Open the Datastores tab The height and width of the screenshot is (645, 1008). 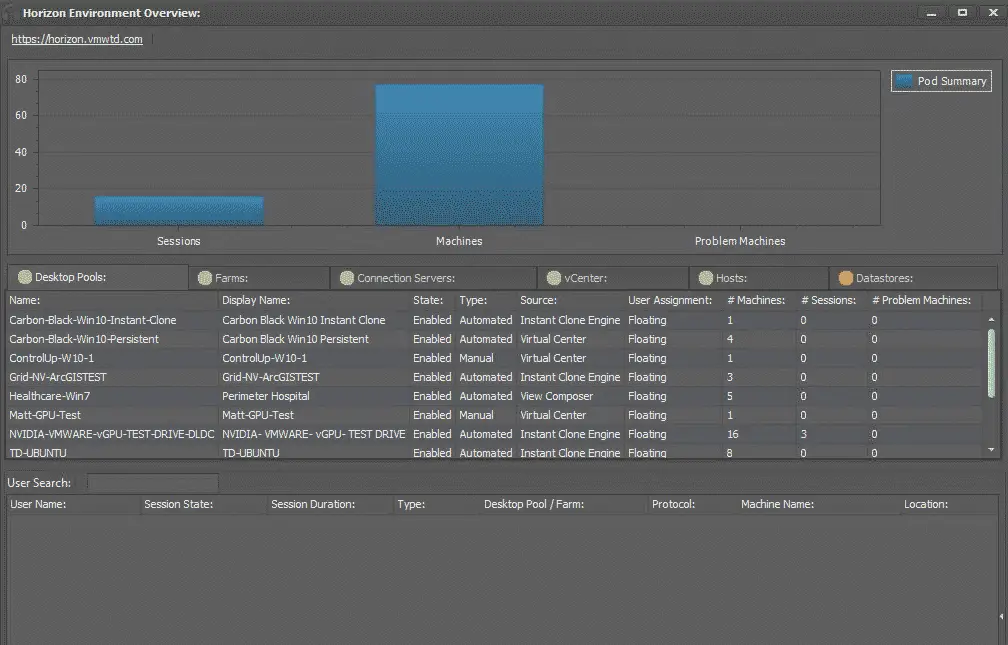[914, 278]
